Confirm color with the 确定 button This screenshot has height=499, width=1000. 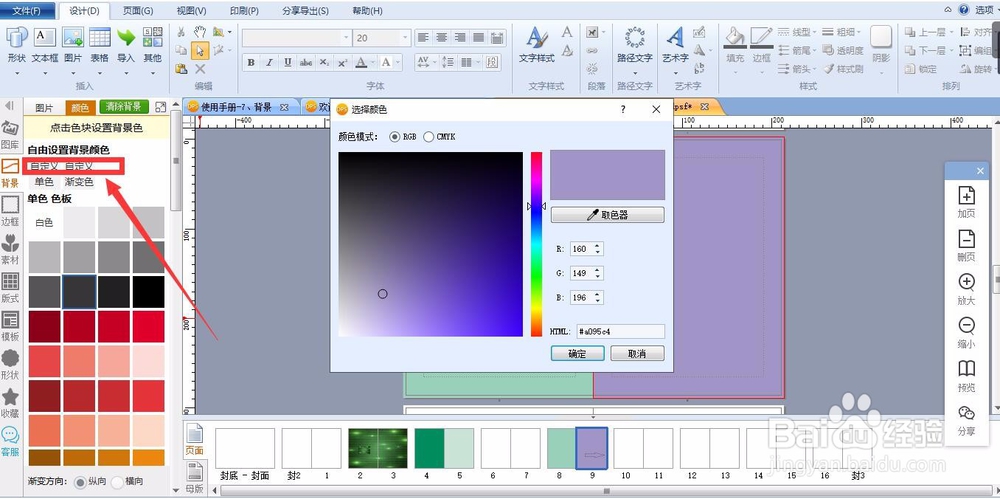(x=577, y=354)
